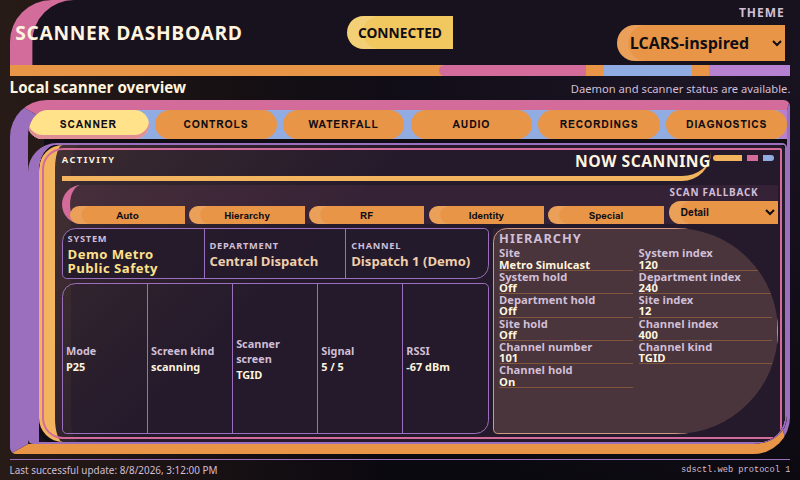
Task: Click department value 'Central Dispatch'
Action: click(x=264, y=262)
